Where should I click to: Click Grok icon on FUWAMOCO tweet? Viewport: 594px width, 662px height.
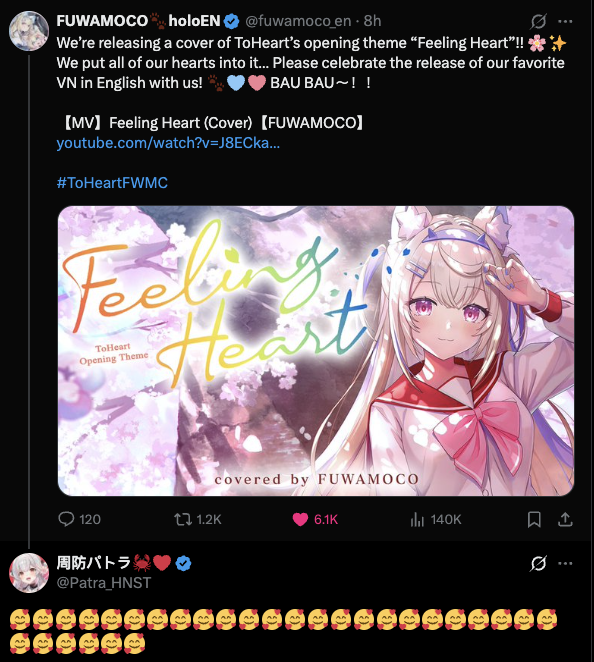pyautogui.click(x=539, y=21)
